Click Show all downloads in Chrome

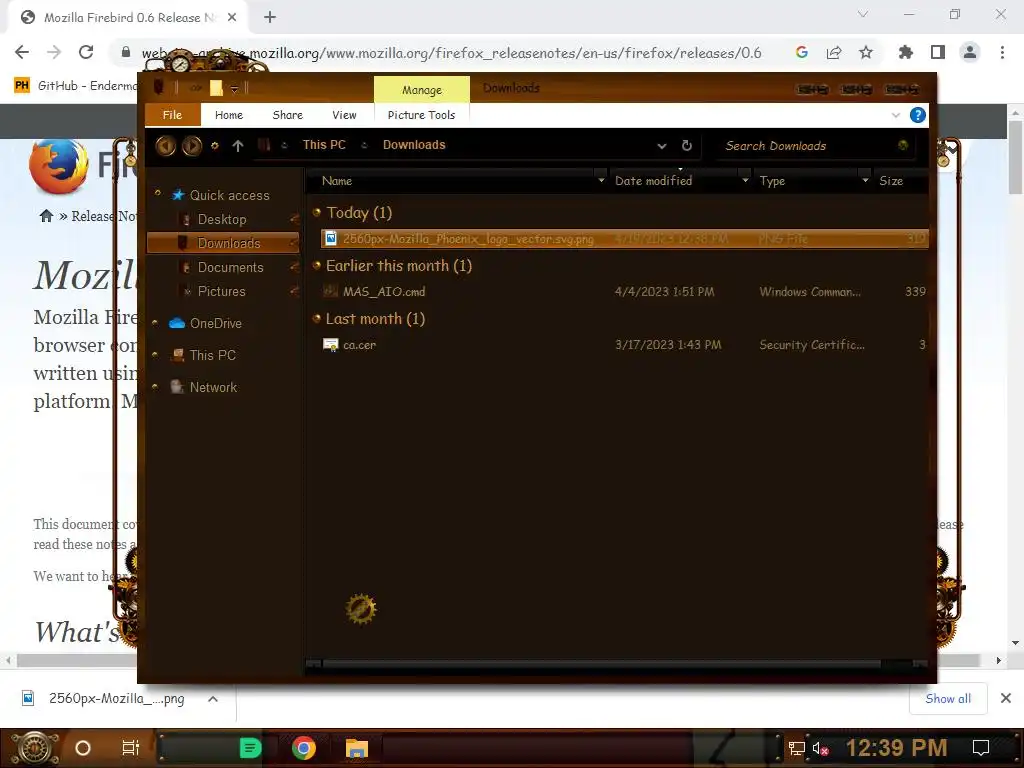(948, 699)
